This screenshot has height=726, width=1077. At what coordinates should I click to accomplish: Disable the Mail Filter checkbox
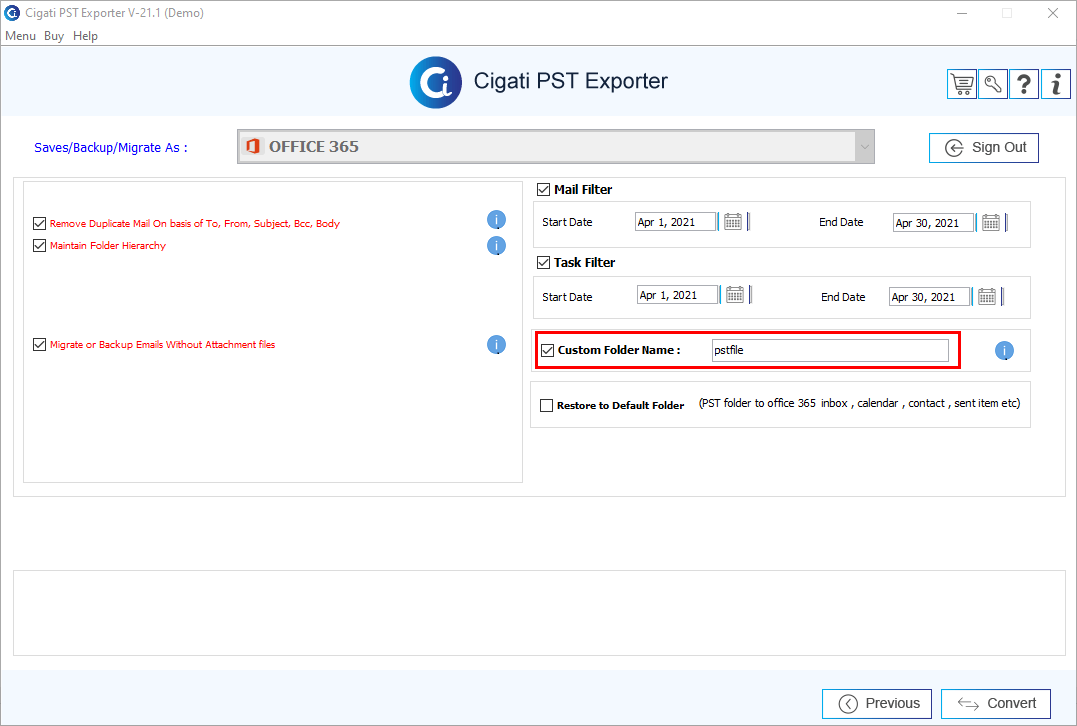point(543,190)
